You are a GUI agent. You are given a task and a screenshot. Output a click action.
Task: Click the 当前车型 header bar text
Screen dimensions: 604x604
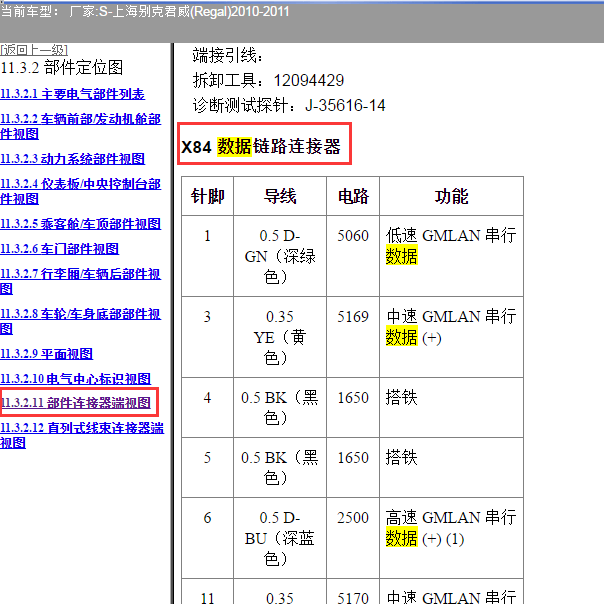click(145, 12)
